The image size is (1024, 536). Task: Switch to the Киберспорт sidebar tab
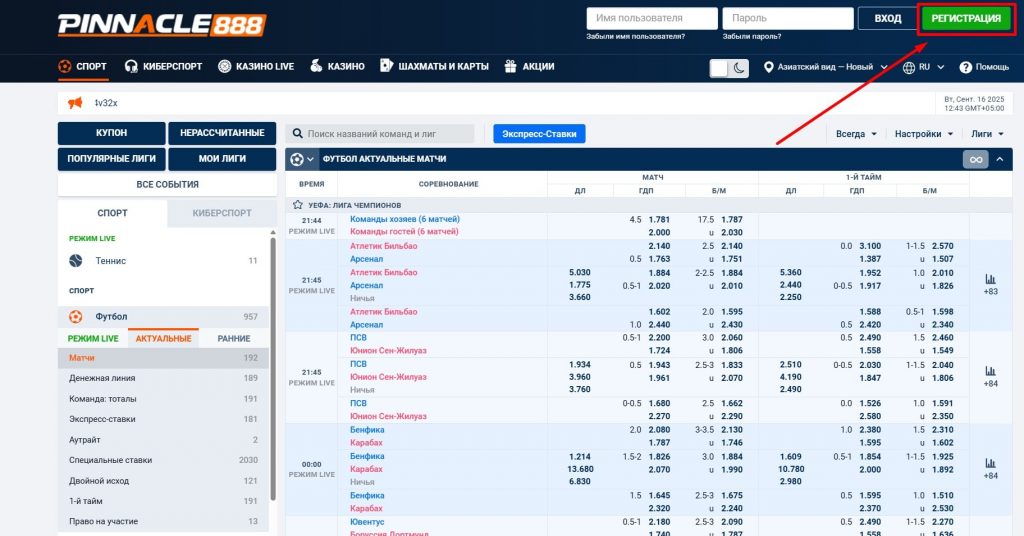pos(221,213)
